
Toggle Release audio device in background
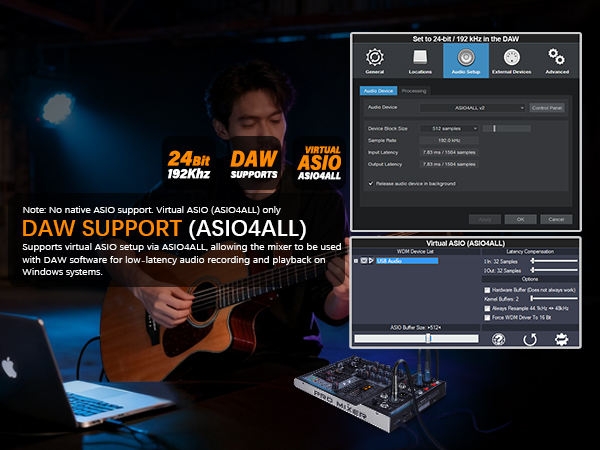(x=370, y=184)
